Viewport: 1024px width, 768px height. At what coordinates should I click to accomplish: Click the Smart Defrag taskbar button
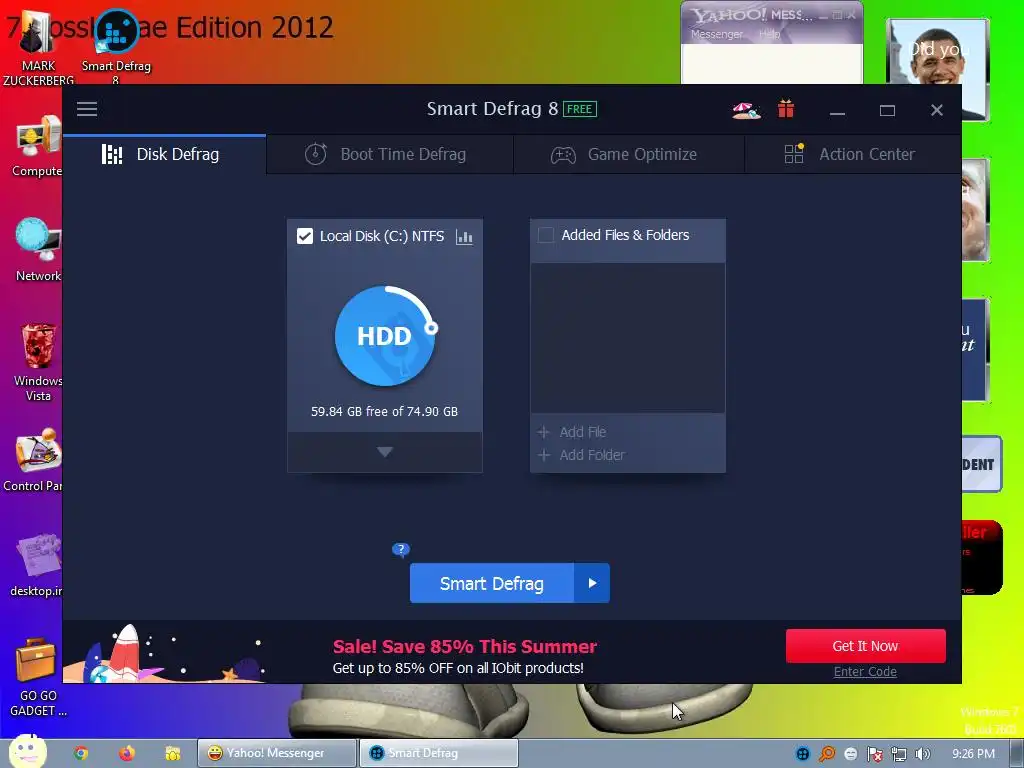(x=439, y=753)
